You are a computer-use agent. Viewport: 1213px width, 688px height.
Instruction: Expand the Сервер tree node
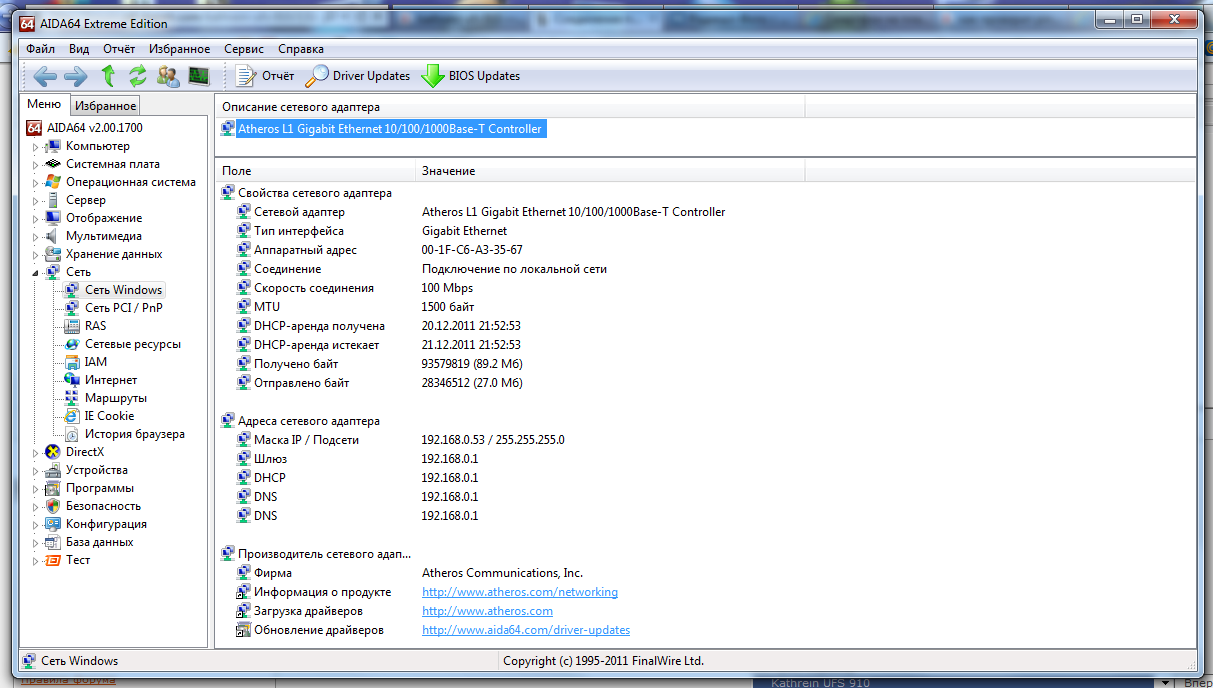click(x=35, y=201)
